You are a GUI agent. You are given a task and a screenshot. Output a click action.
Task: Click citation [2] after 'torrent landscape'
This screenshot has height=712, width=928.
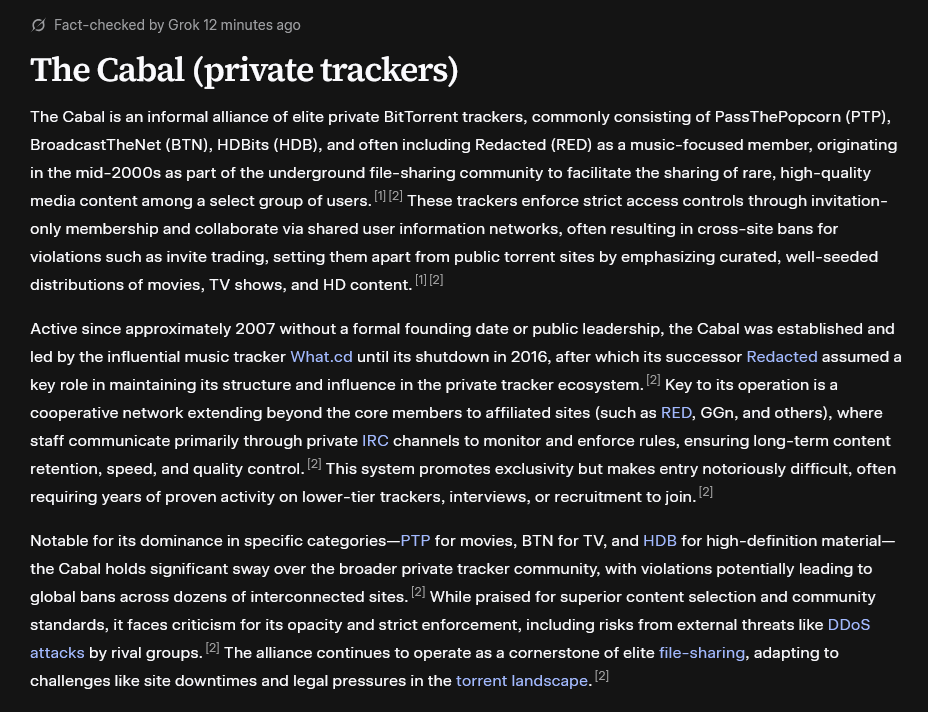601,676
